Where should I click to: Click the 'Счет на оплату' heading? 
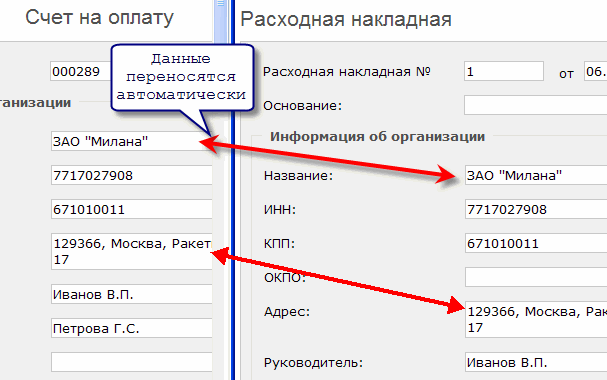pyautogui.click(x=99, y=18)
